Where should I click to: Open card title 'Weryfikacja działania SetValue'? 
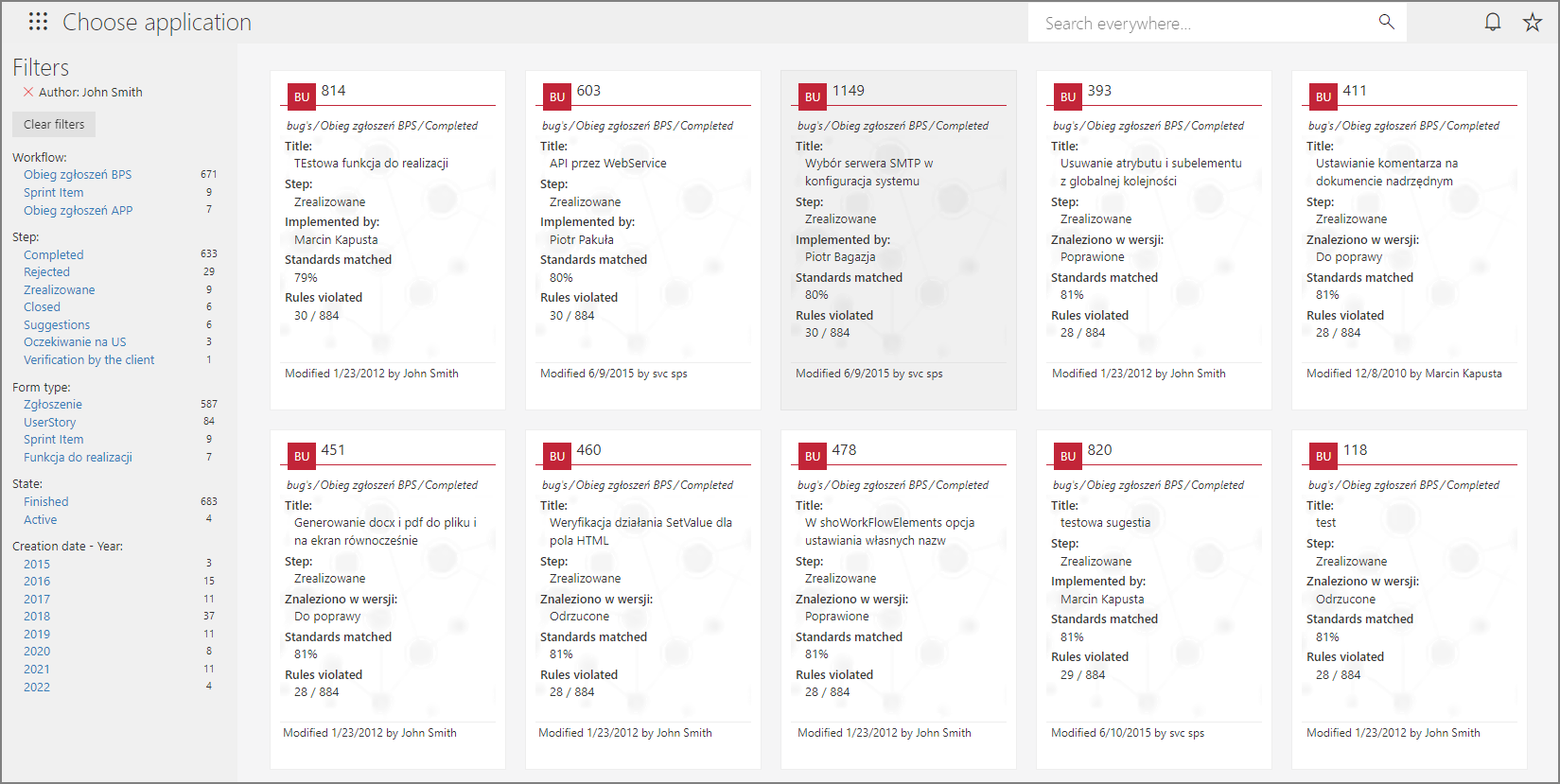click(640, 531)
